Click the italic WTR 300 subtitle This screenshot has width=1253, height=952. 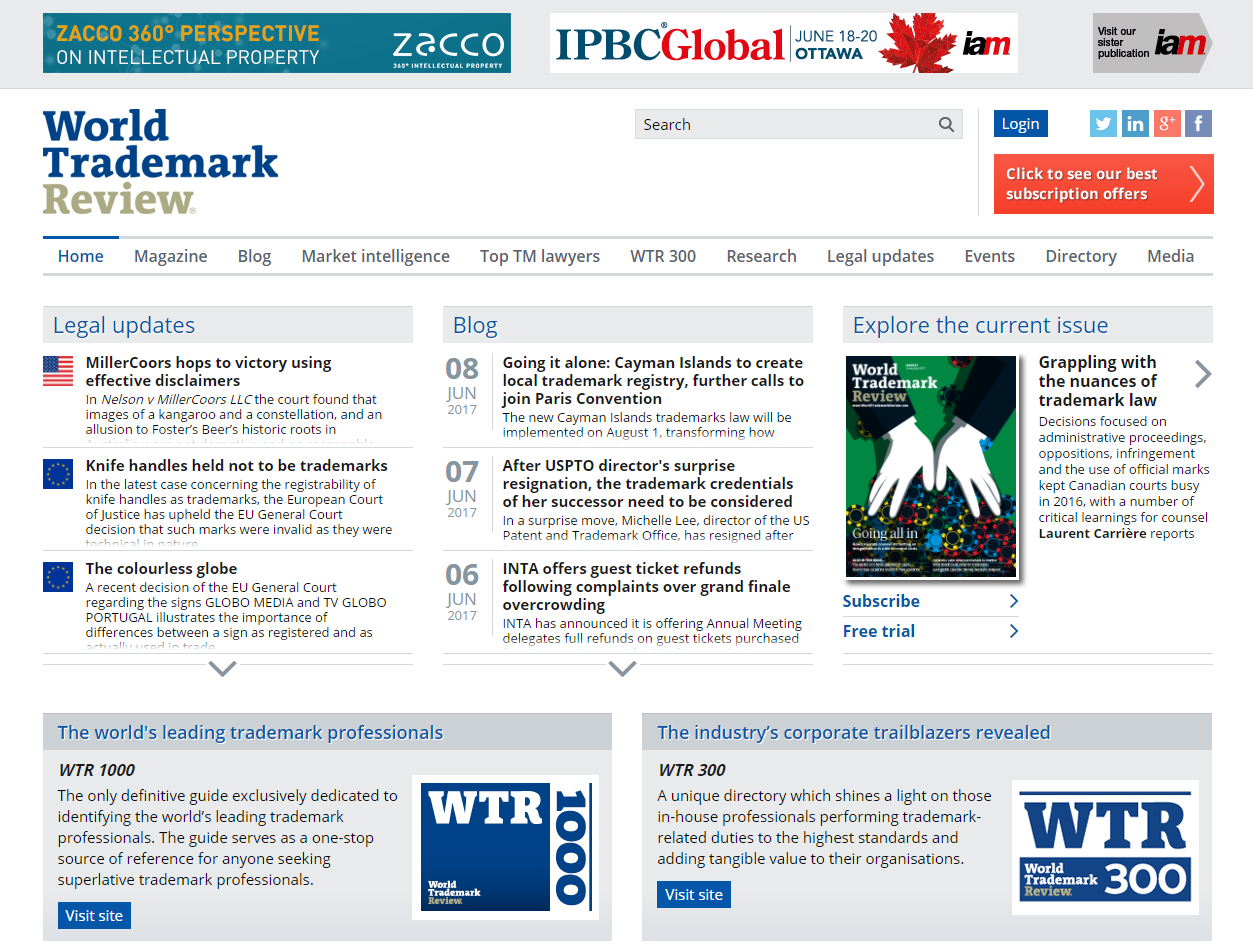tap(692, 770)
